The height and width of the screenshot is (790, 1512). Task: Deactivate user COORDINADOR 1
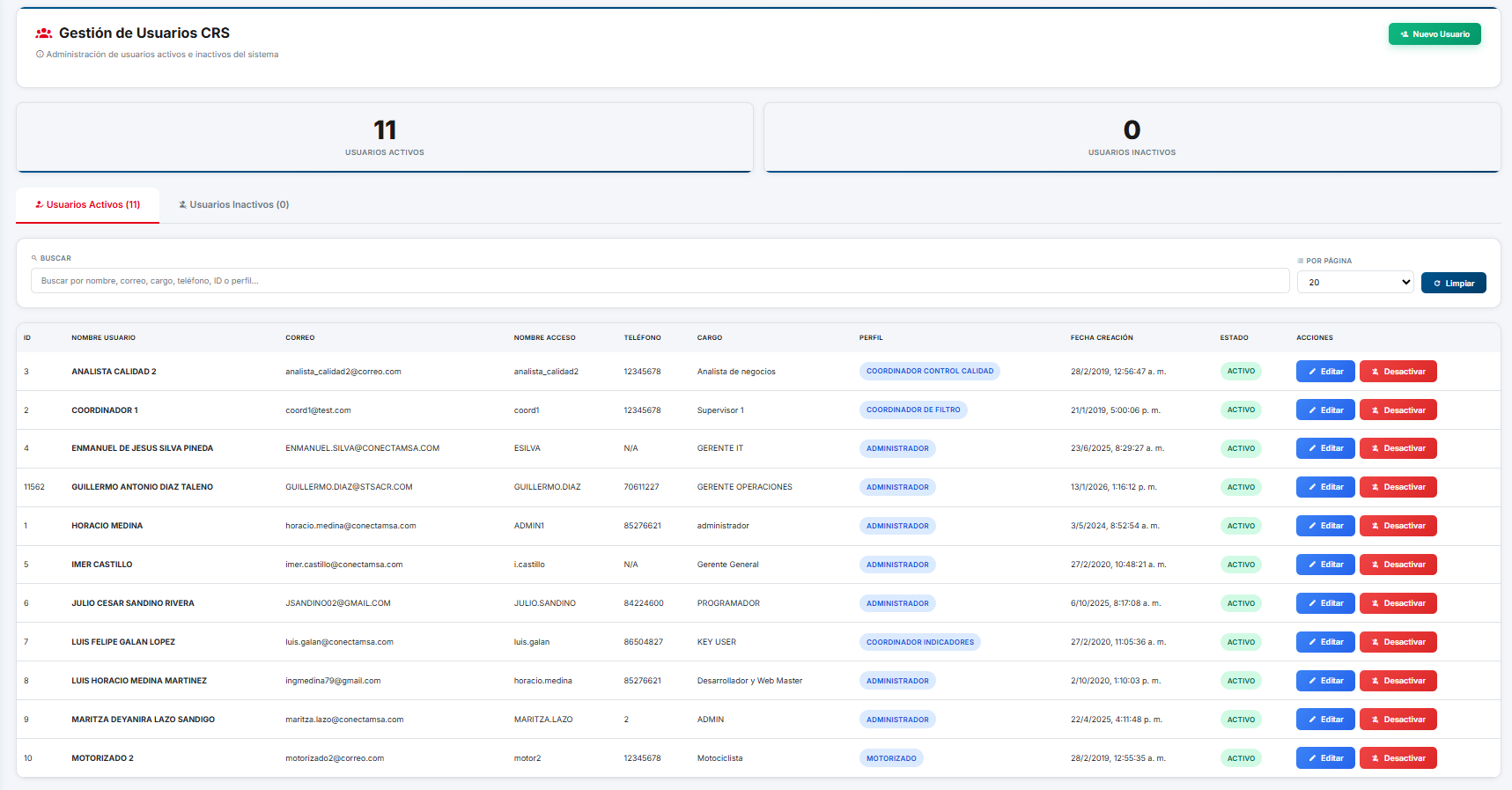click(1398, 410)
